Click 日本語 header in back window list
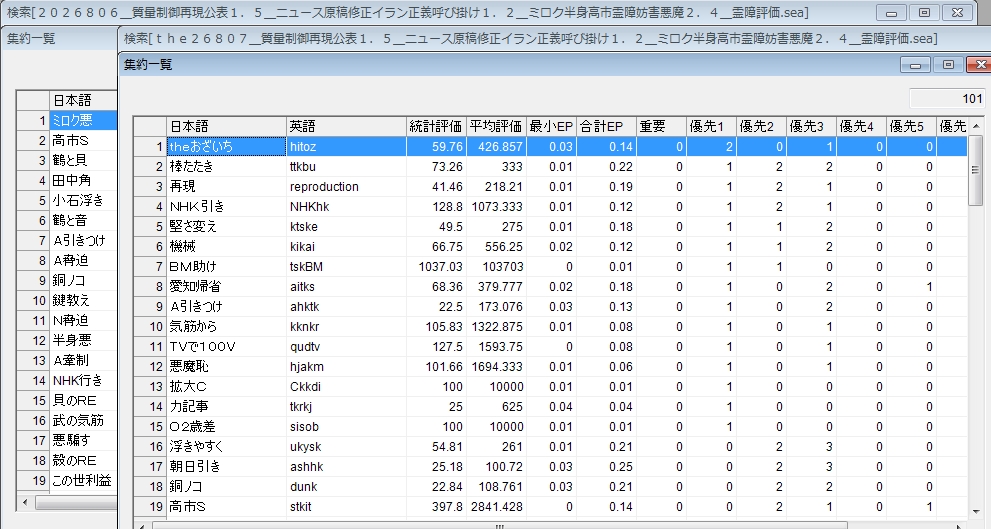This screenshot has height=529, width=991. tap(83, 100)
